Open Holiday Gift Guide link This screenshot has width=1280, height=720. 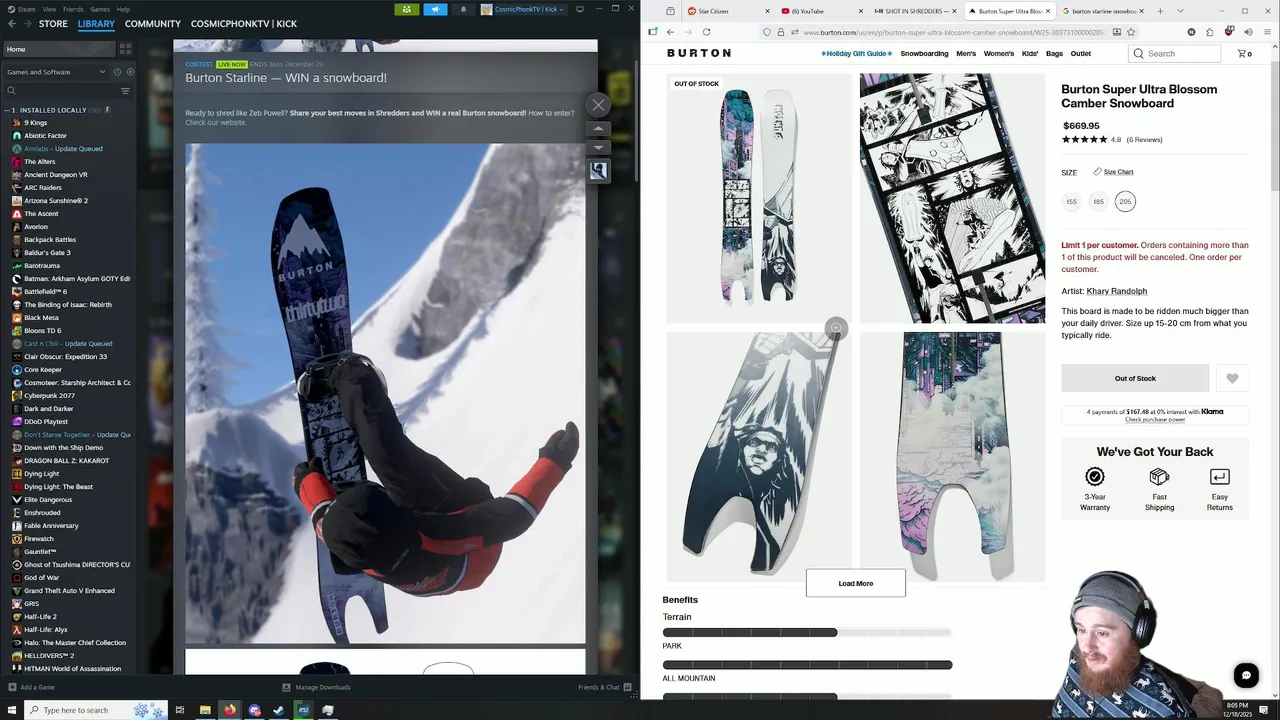[x=856, y=53]
